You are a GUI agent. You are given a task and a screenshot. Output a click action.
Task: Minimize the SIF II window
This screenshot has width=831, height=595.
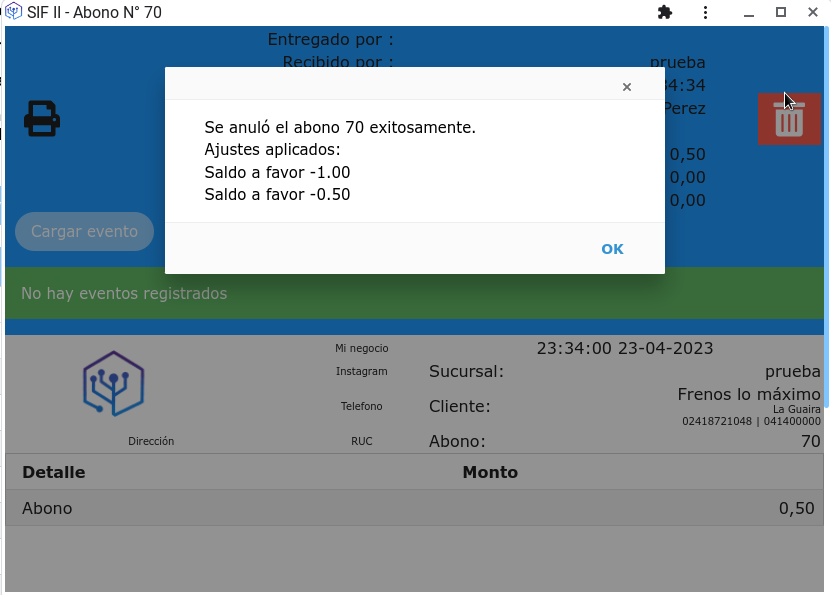pyautogui.click(x=748, y=13)
